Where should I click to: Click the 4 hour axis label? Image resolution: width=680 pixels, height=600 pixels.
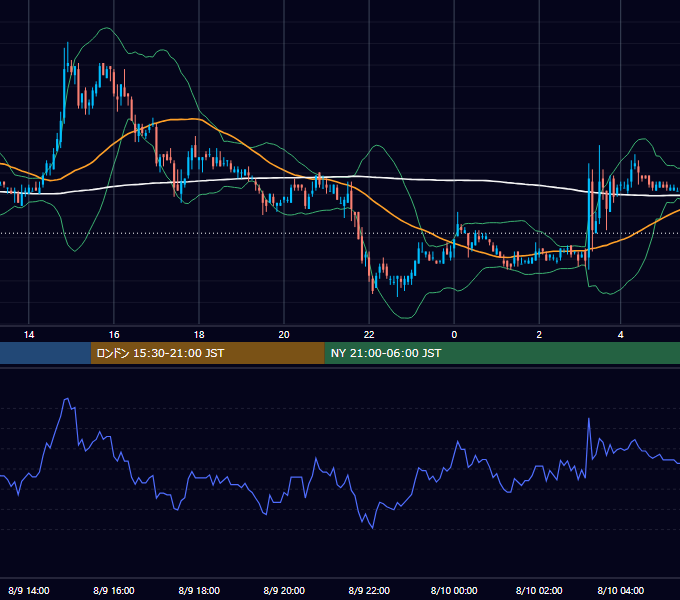(621, 335)
